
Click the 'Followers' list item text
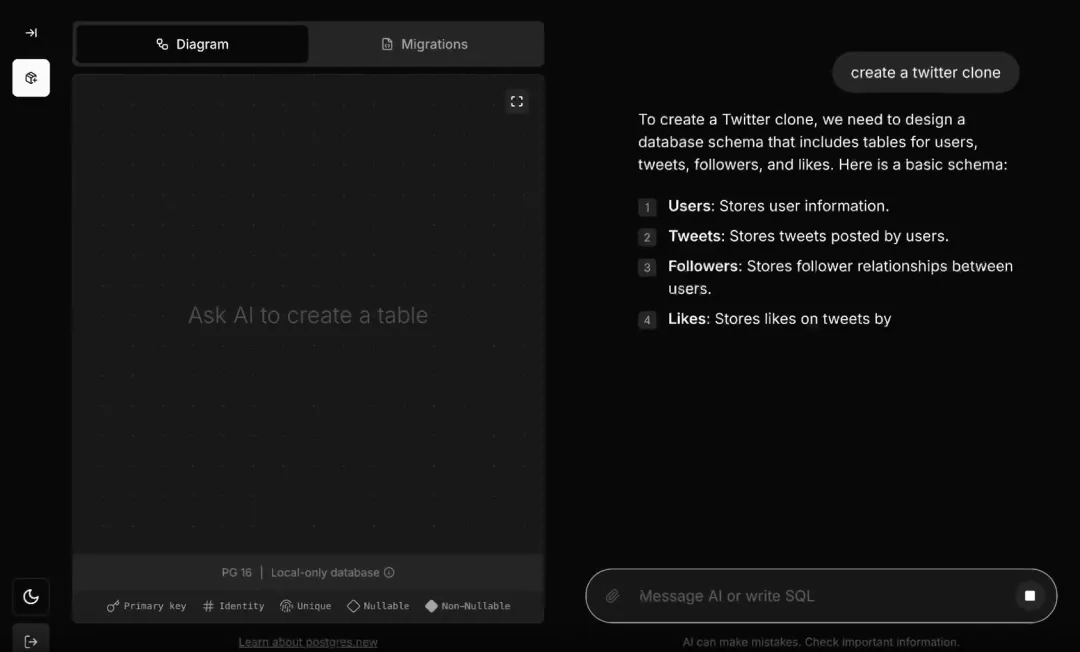coord(840,277)
